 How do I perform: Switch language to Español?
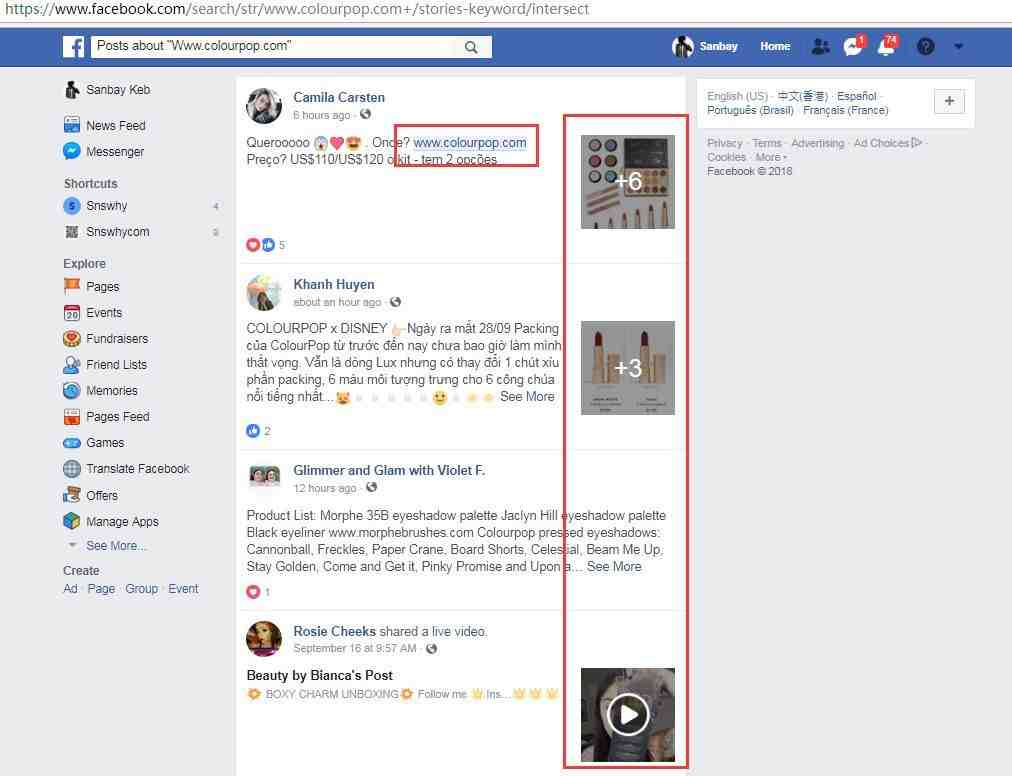coord(856,96)
